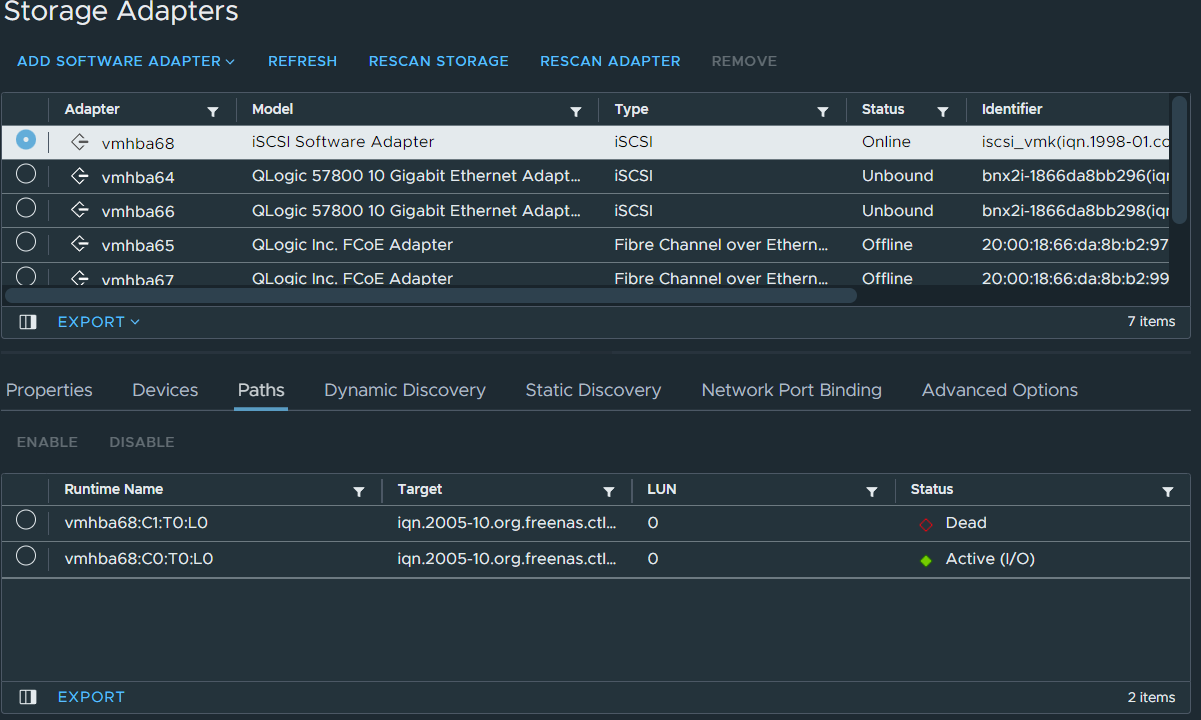Click RESCAN ADAPTER button

pyautogui.click(x=610, y=61)
